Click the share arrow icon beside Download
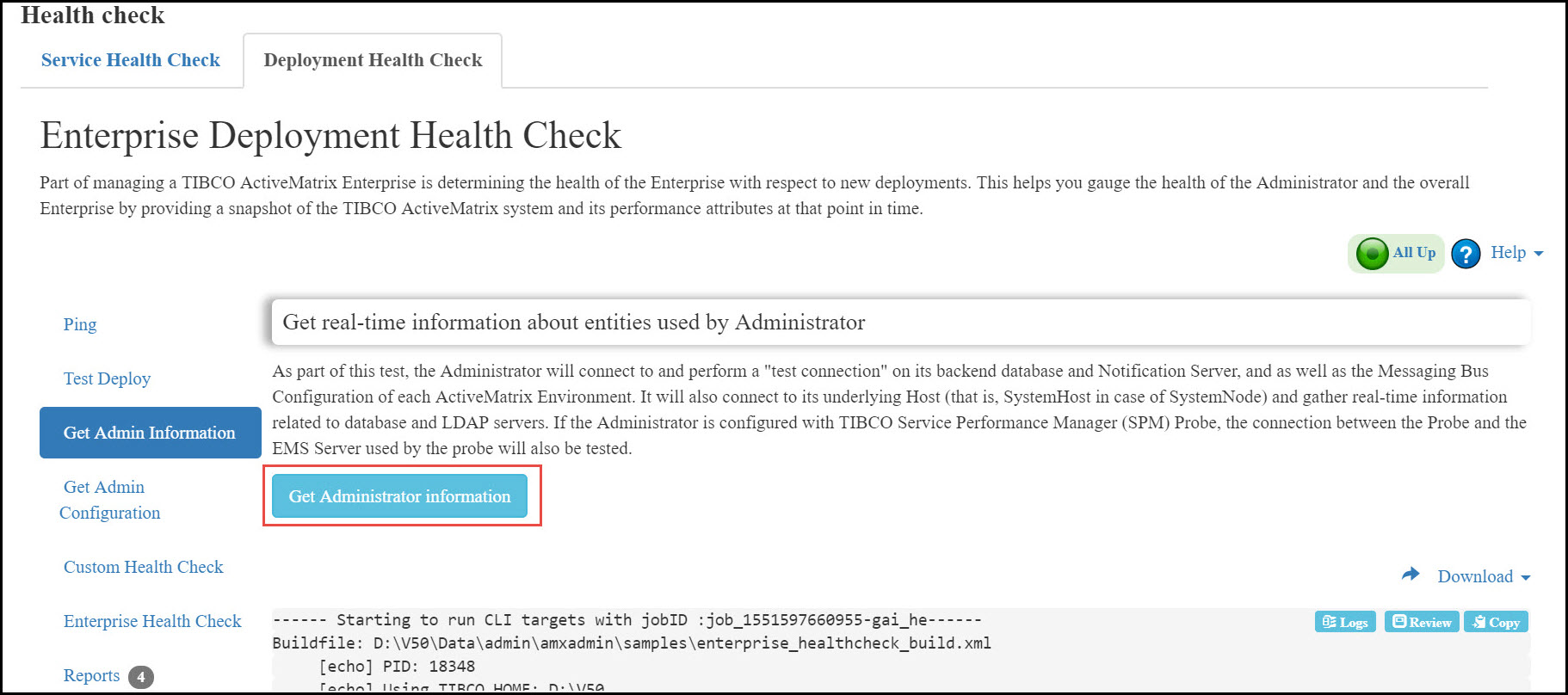 pos(1411,575)
